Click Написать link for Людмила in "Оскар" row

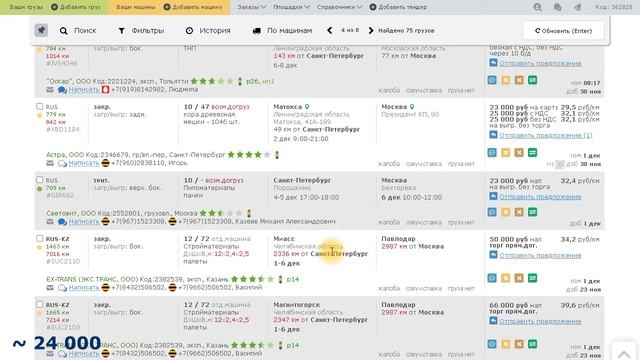[x=84, y=89]
